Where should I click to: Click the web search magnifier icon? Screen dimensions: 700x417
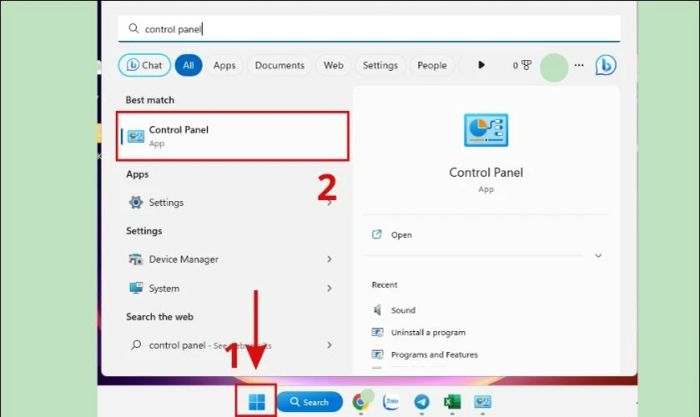(x=136, y=345)
